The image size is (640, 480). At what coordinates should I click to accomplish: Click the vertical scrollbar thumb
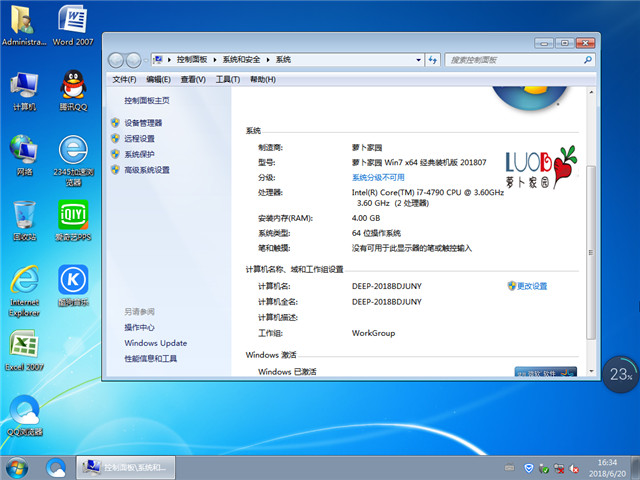point(591,252)
